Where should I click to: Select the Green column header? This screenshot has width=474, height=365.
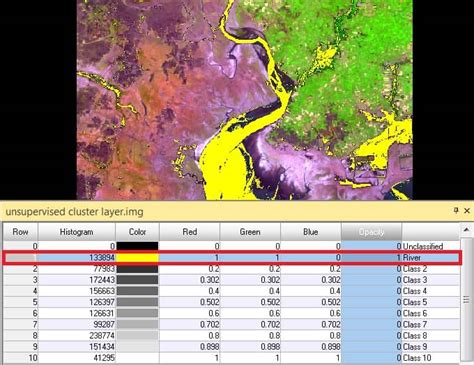[250, 232]
